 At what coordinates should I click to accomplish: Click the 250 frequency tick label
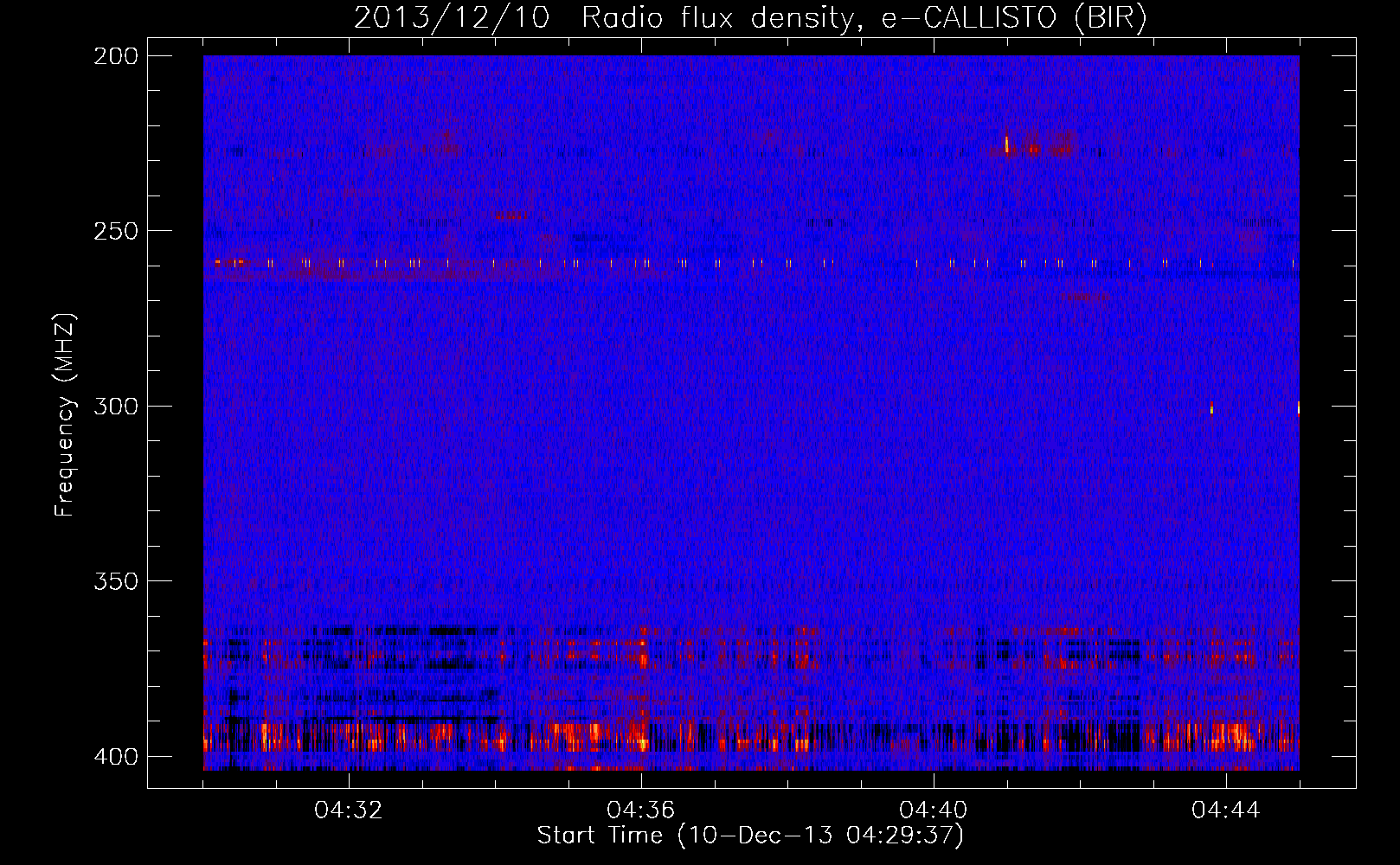[x=116, y=231]
